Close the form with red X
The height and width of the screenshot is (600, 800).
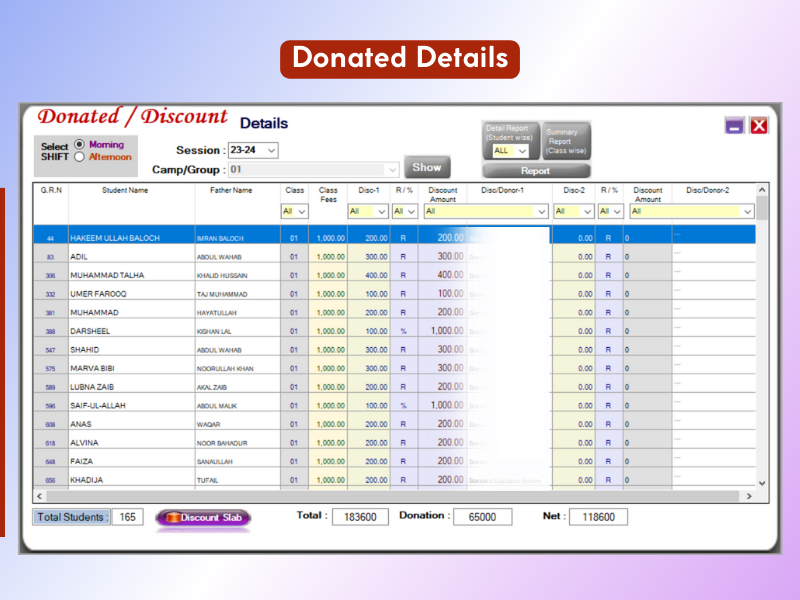tap(759, 126)
